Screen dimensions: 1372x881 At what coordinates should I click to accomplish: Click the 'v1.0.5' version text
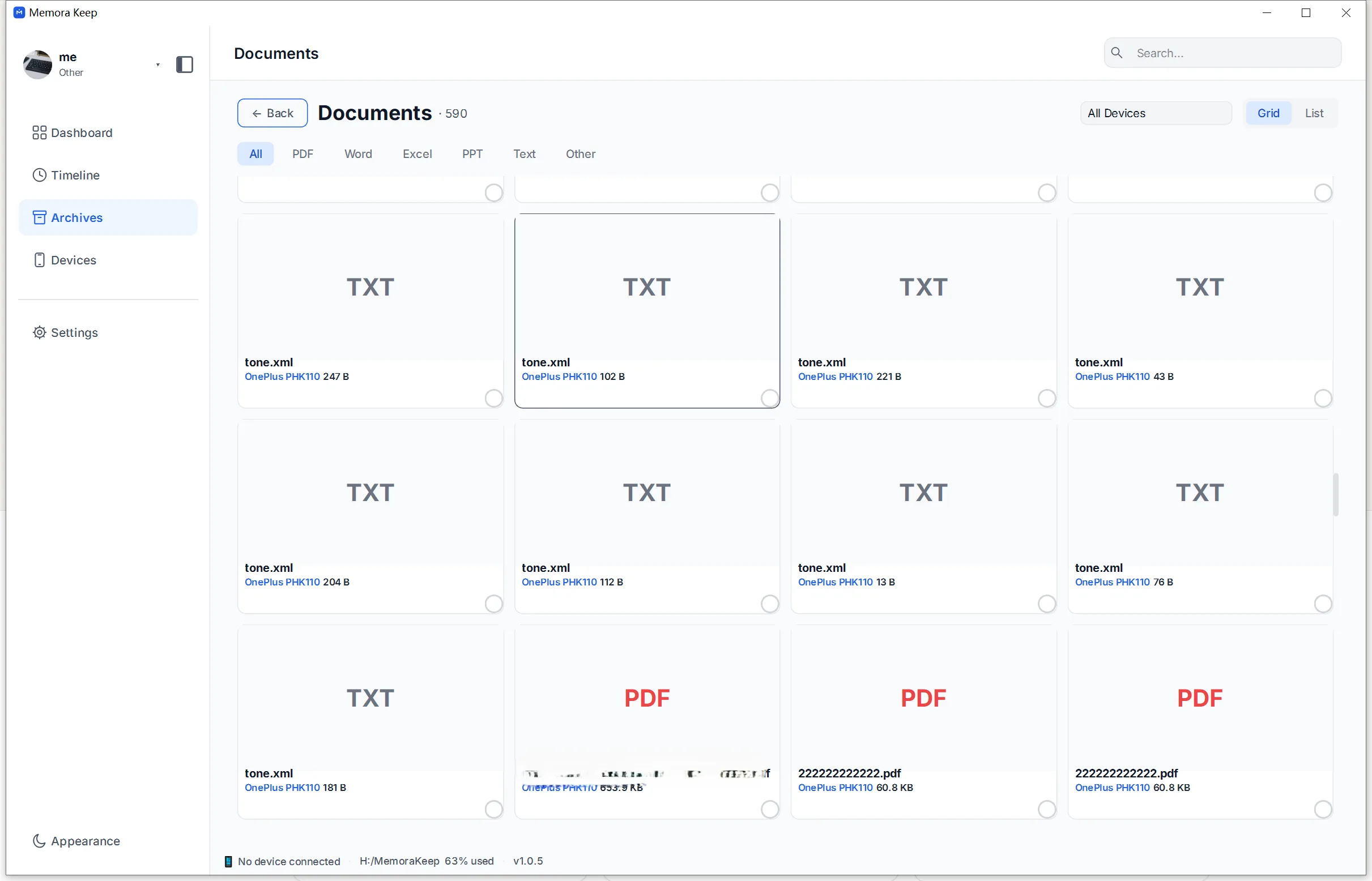pos(528,861)
